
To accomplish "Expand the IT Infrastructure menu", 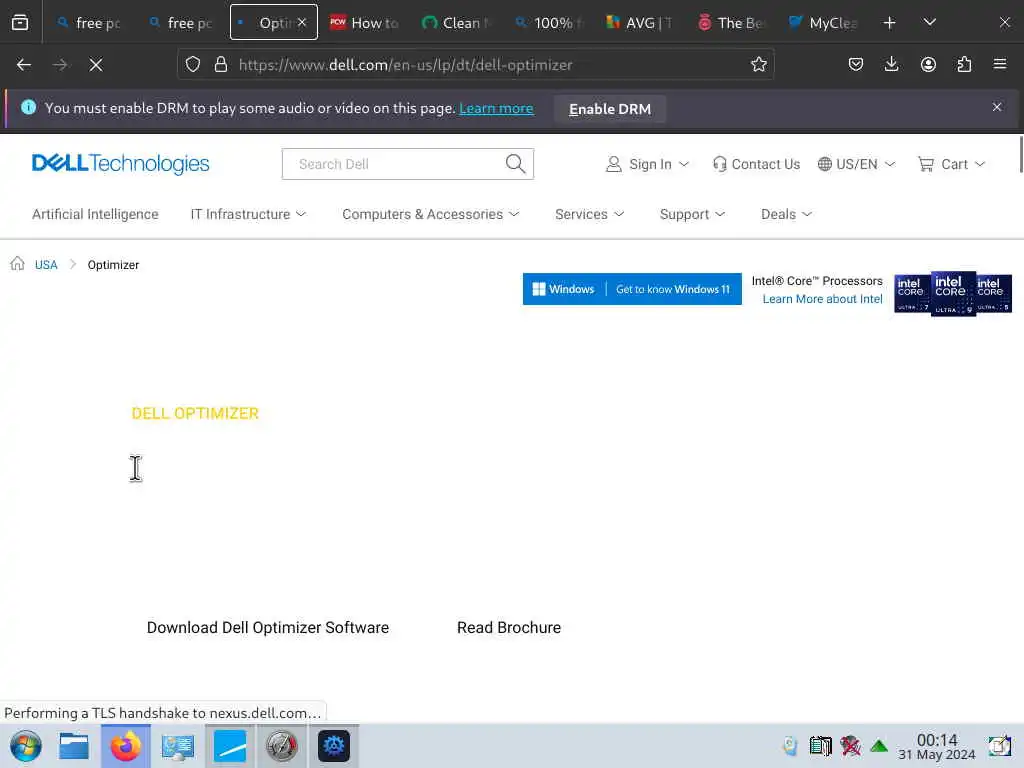I will click(248, 214).
